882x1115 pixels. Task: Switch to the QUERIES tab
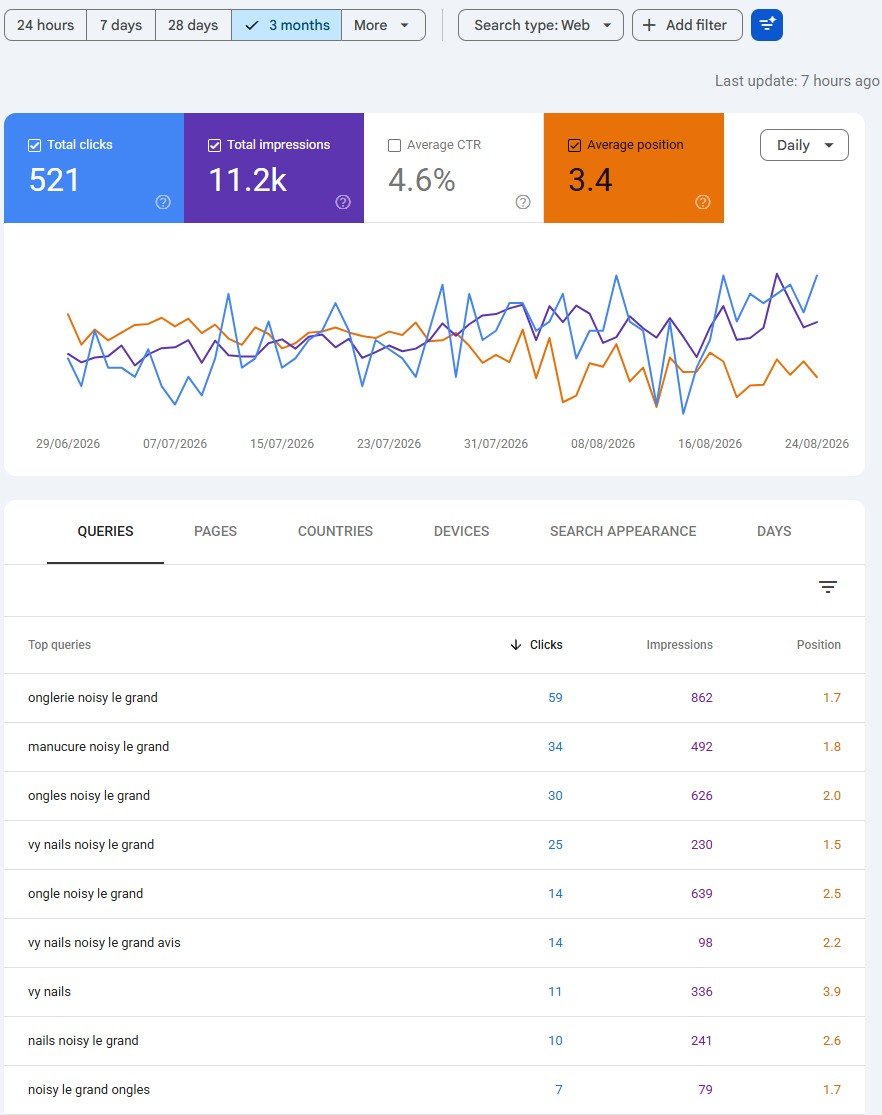coord(105,531)
